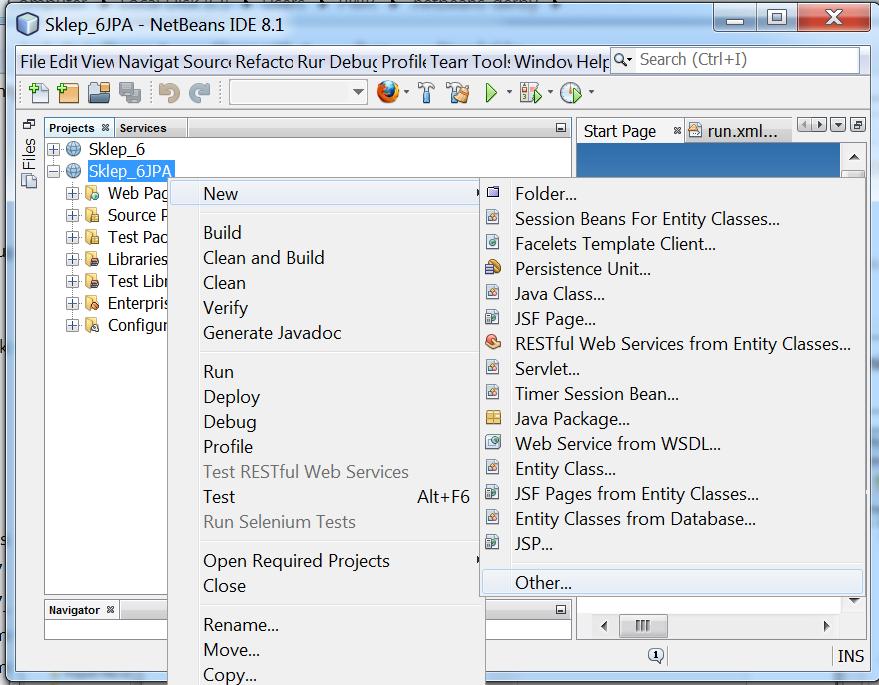Open the Debug Project dropdown arrow
The width and height of the screenshot is (879, 685).
coord(550,92)
